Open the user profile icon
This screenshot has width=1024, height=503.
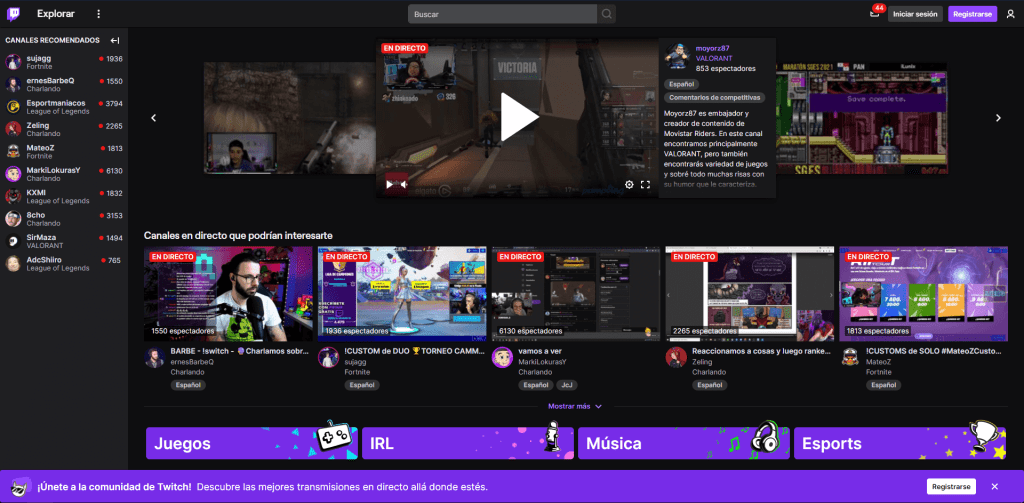point(1010,14)
